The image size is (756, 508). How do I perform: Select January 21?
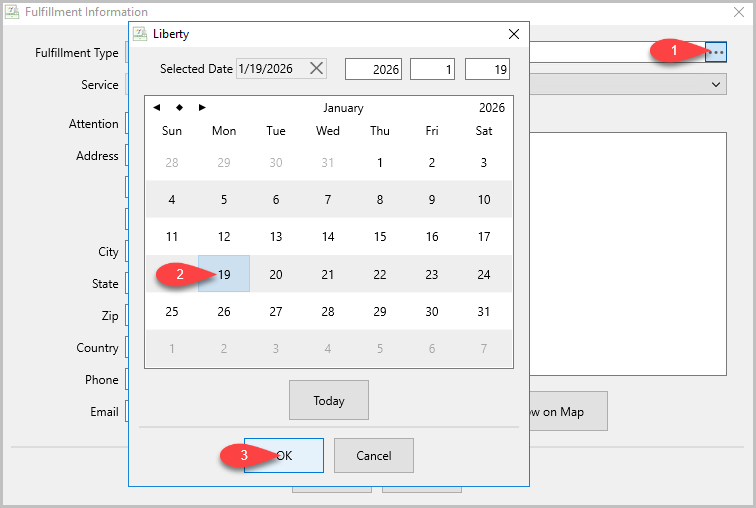328,274
